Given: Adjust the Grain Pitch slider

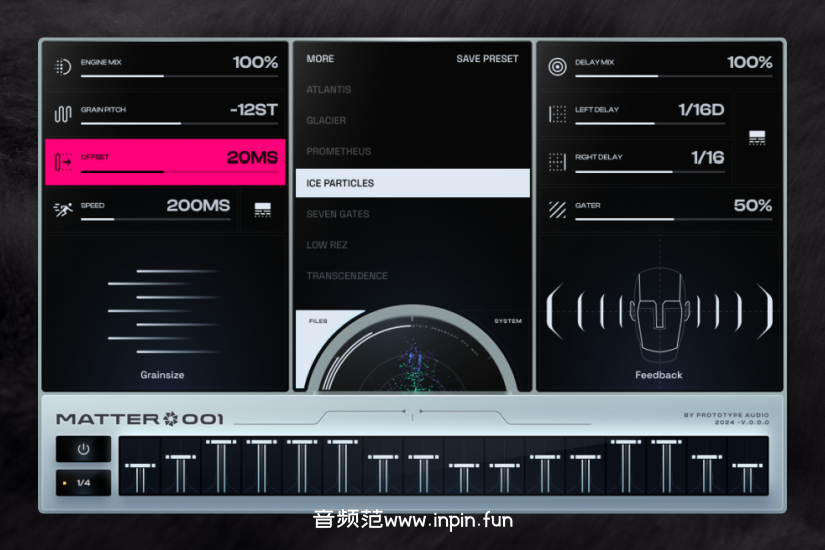Looking at the screenshot, I should tap(179, 124).
